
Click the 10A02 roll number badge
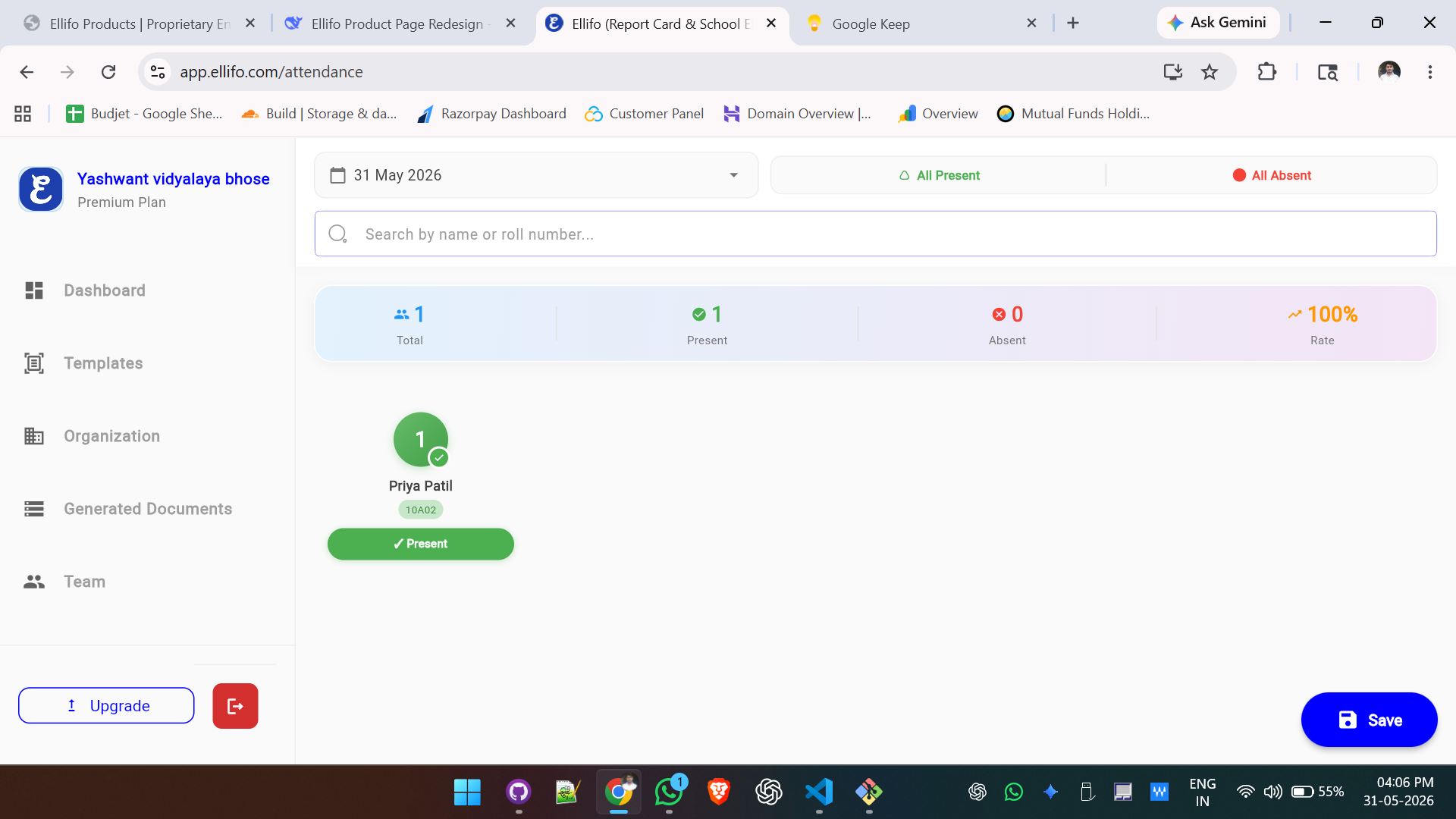[x=421, y=510]
